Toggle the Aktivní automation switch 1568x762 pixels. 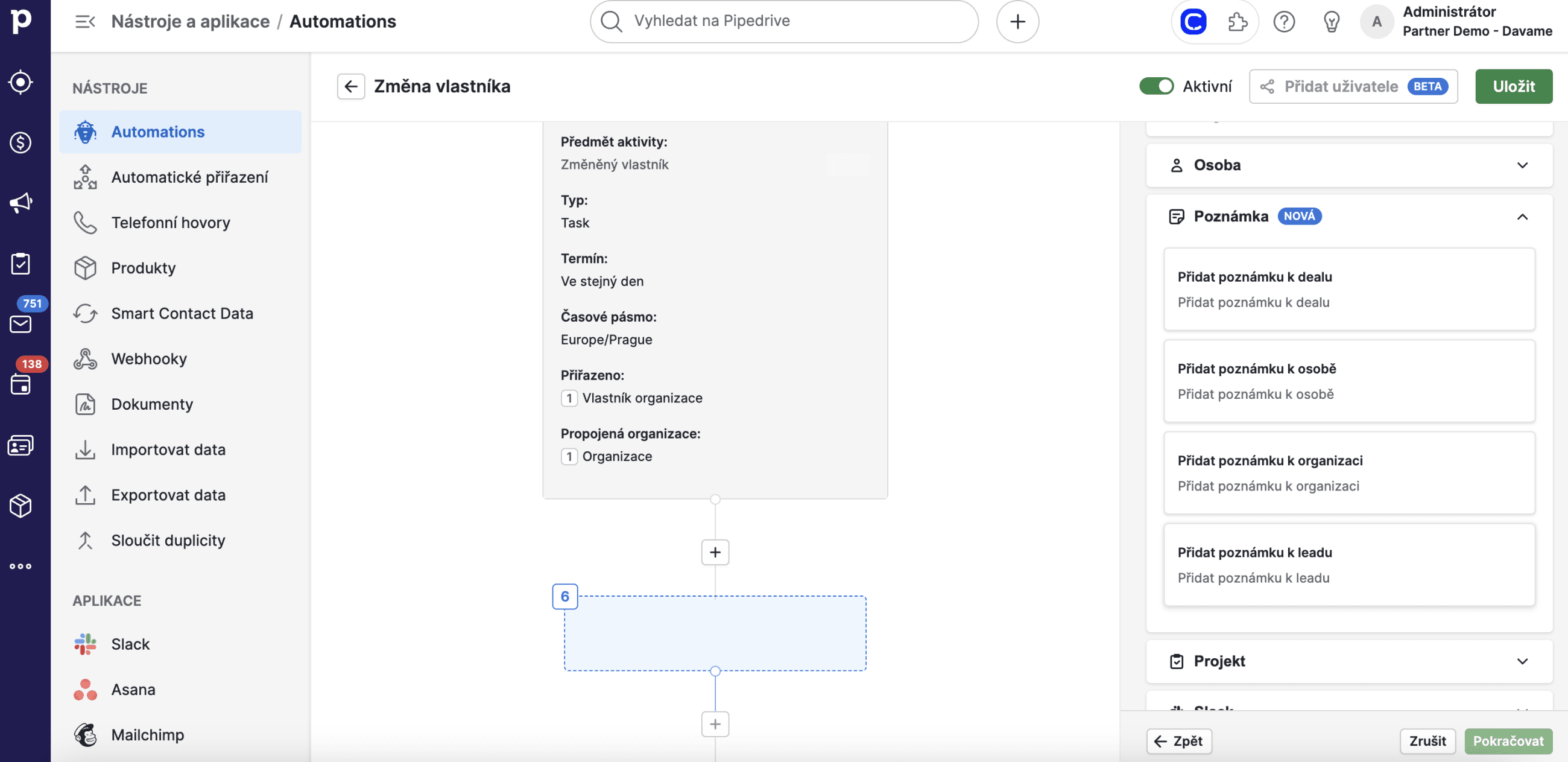coord(1156,86)
